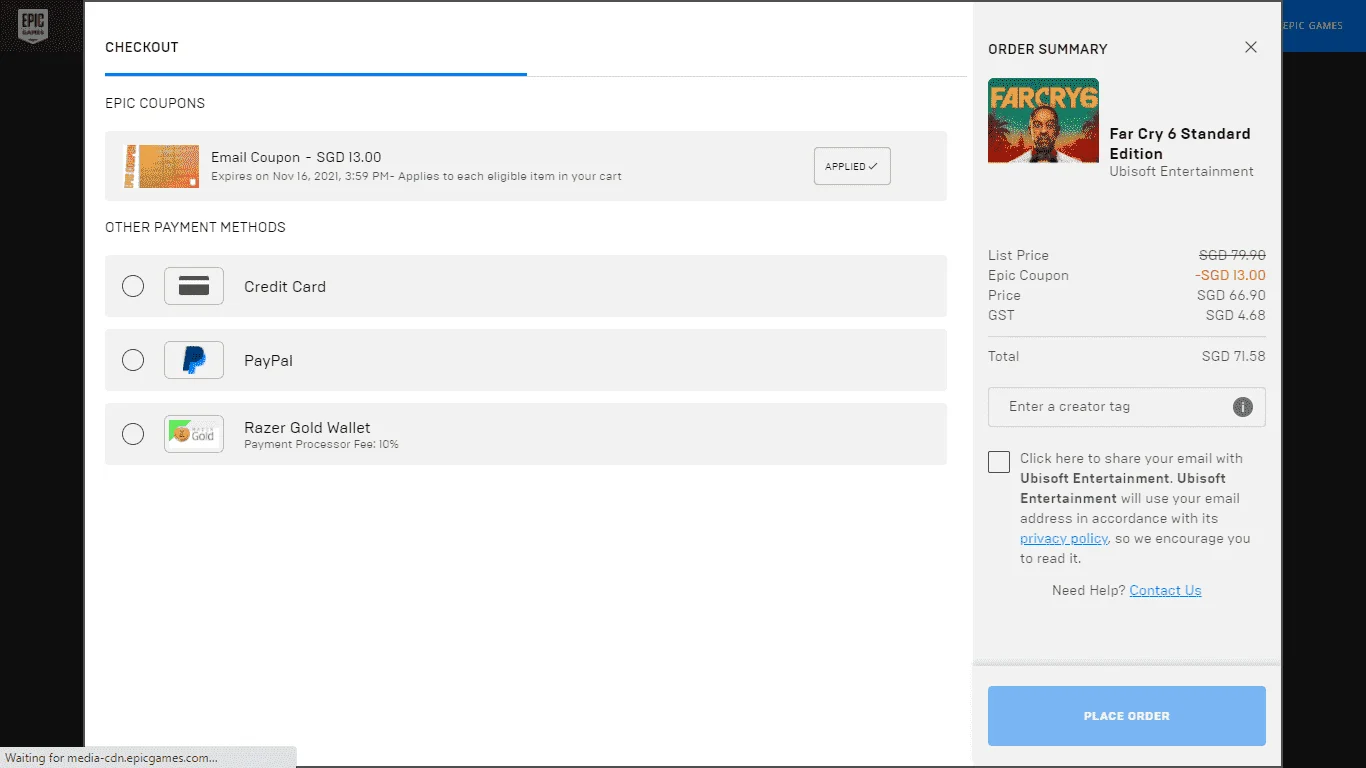Click the Payment Processor Fee: 10% text
The image size is (1366, 768).
pyautogui.click(x=321, y=444)
